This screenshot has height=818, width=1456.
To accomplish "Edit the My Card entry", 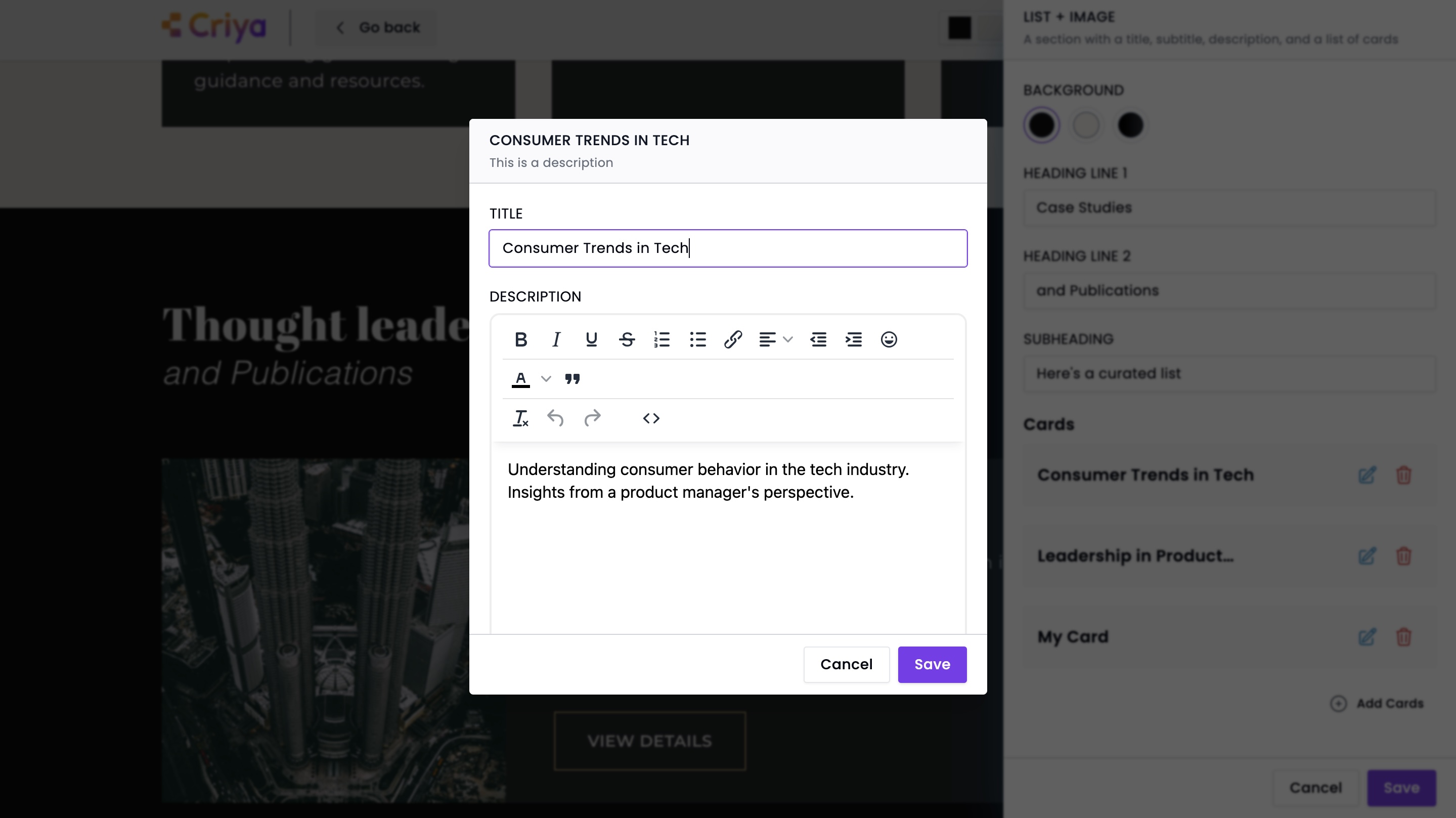I will [x=1366, y=637].
